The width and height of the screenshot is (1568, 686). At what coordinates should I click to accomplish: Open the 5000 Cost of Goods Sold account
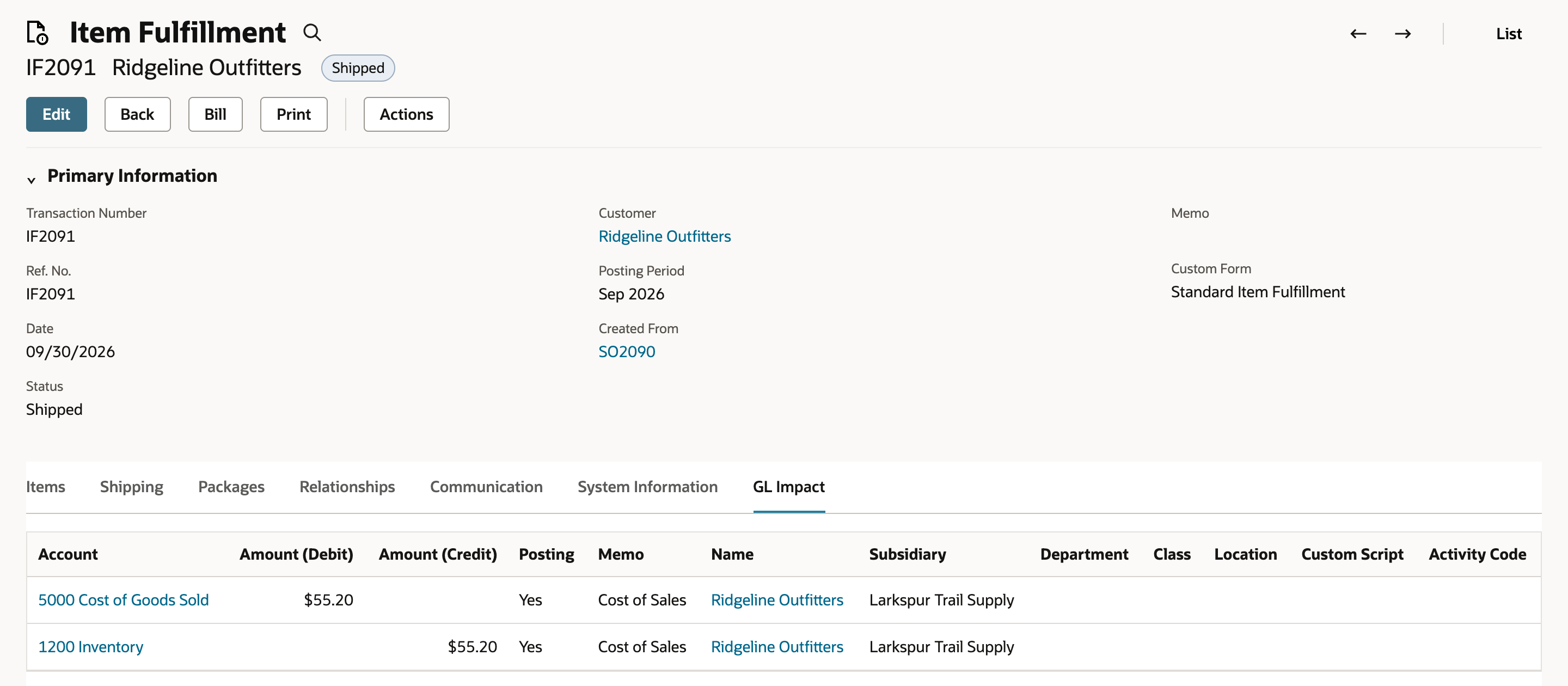pyautogui.click(x=124, y=600)
